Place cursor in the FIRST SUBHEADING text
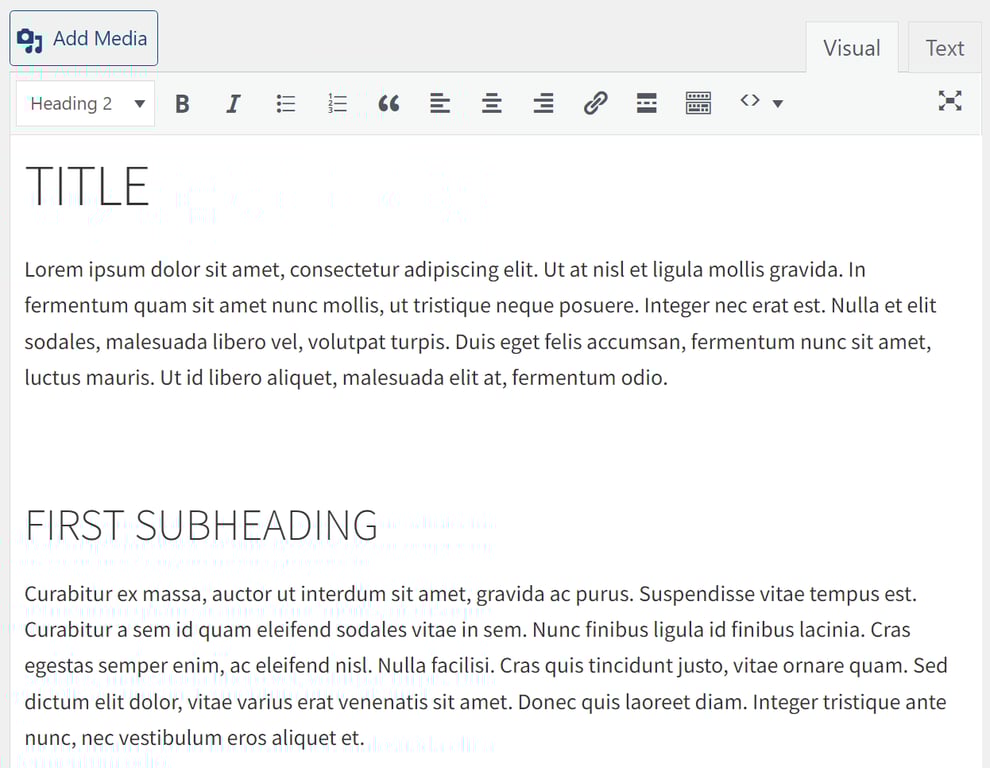The image size is (990, 768). click(x=201, y=524)
